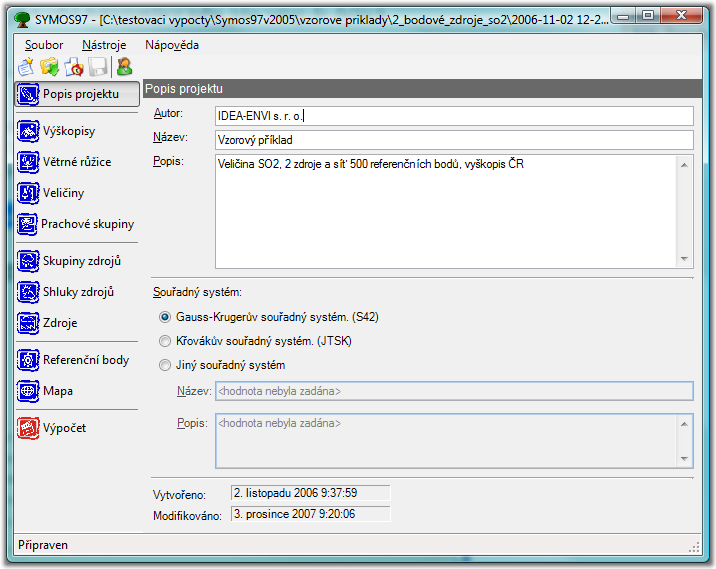The height and width of the screenshot is (569, 716).
Task: Open Skupiny zdrojů in sidebar
Action: (69, 261)
